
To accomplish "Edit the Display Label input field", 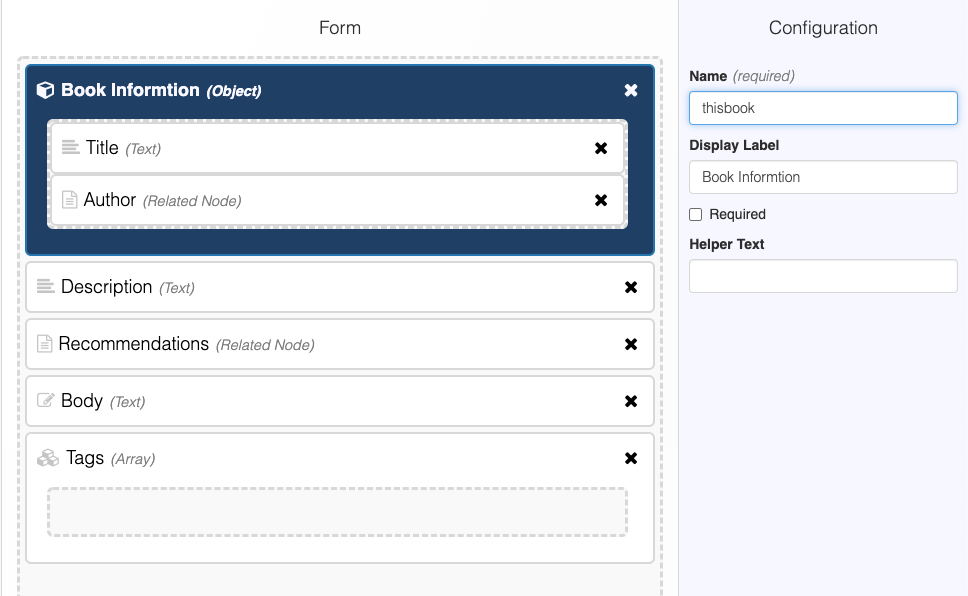I will tap(823, 177).
